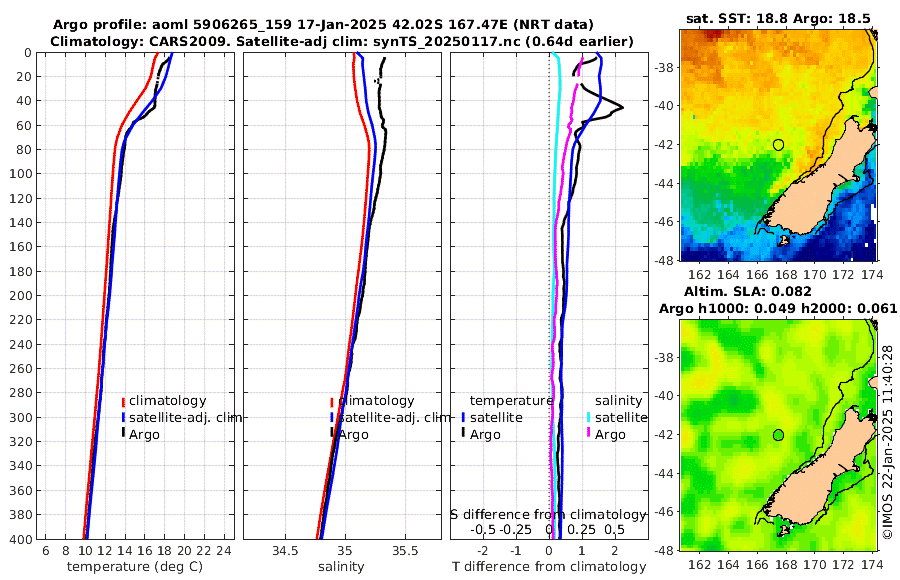
Task: Click longitude tick 162 on the SST map
Action: click(699, 274)
